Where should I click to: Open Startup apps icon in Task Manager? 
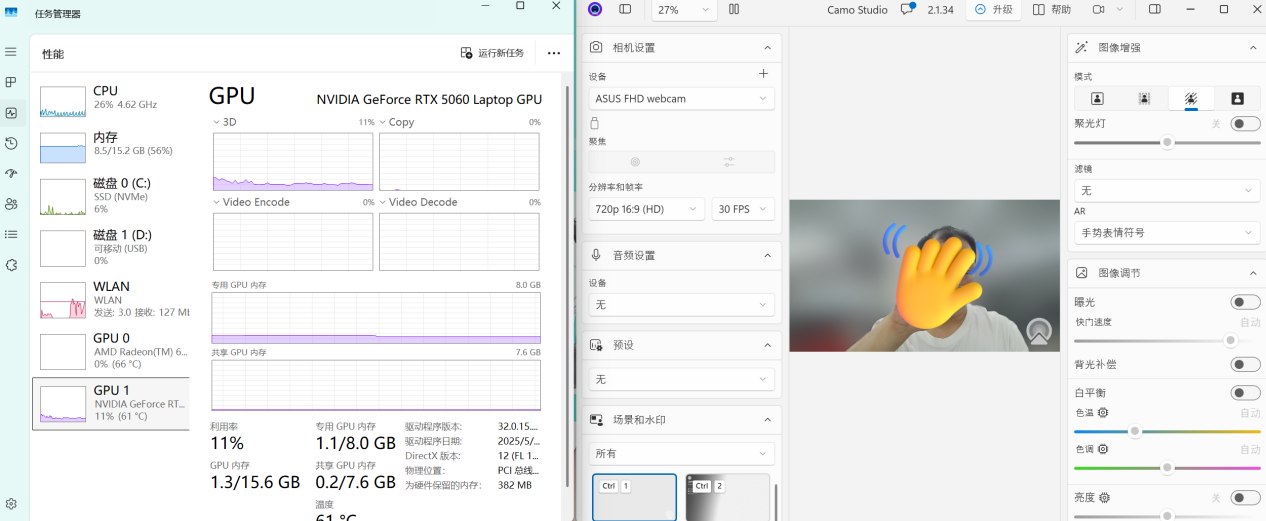[x=11, y=173]
